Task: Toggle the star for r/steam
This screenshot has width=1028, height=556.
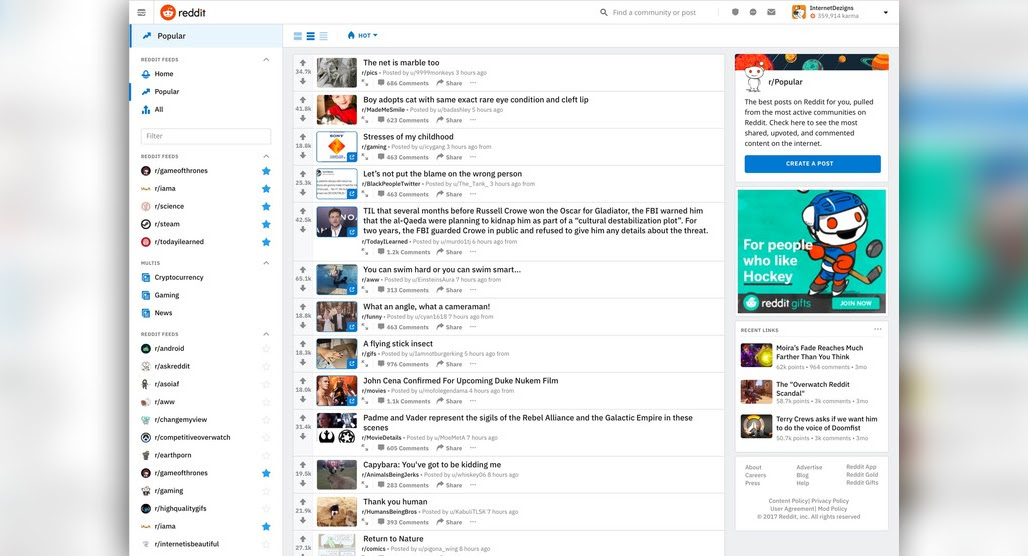Action: point(266,224)
